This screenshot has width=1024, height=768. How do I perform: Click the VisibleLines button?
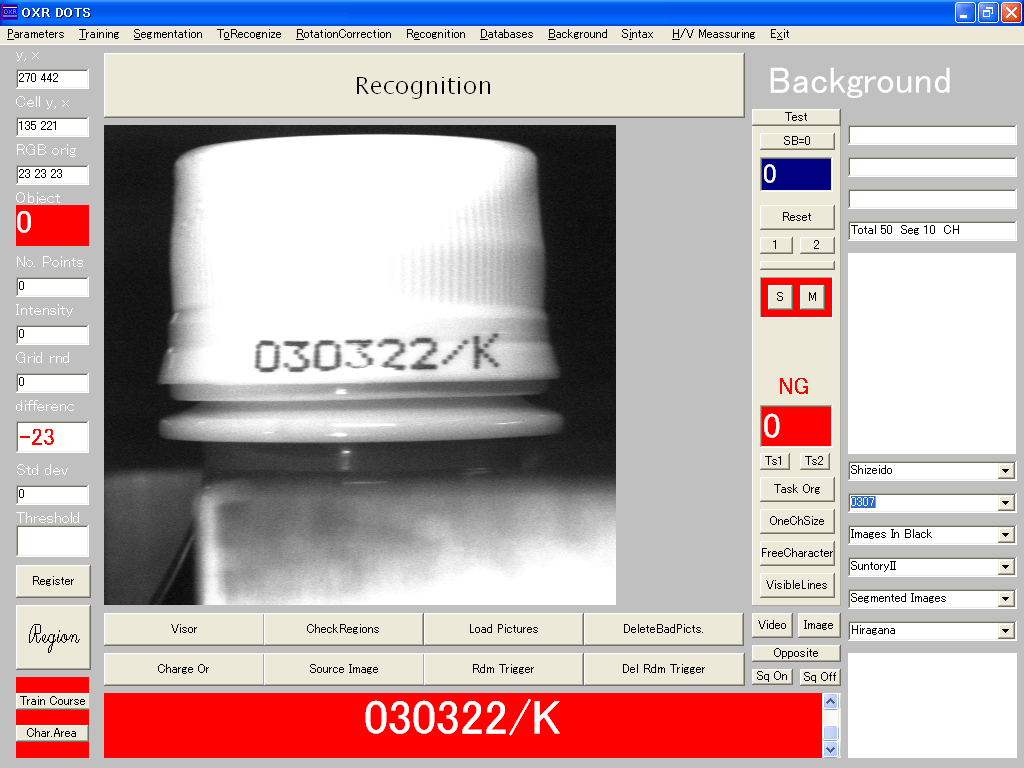click(x=796, y=585)
